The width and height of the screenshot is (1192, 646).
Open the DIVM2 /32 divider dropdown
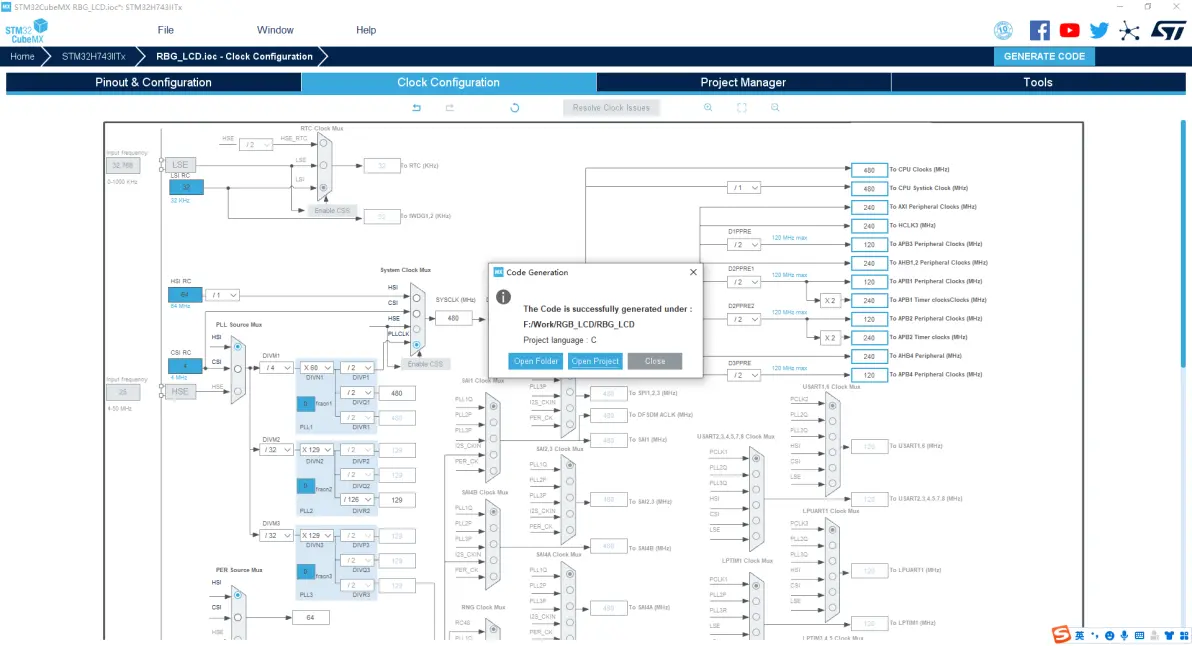click(277, 450)
